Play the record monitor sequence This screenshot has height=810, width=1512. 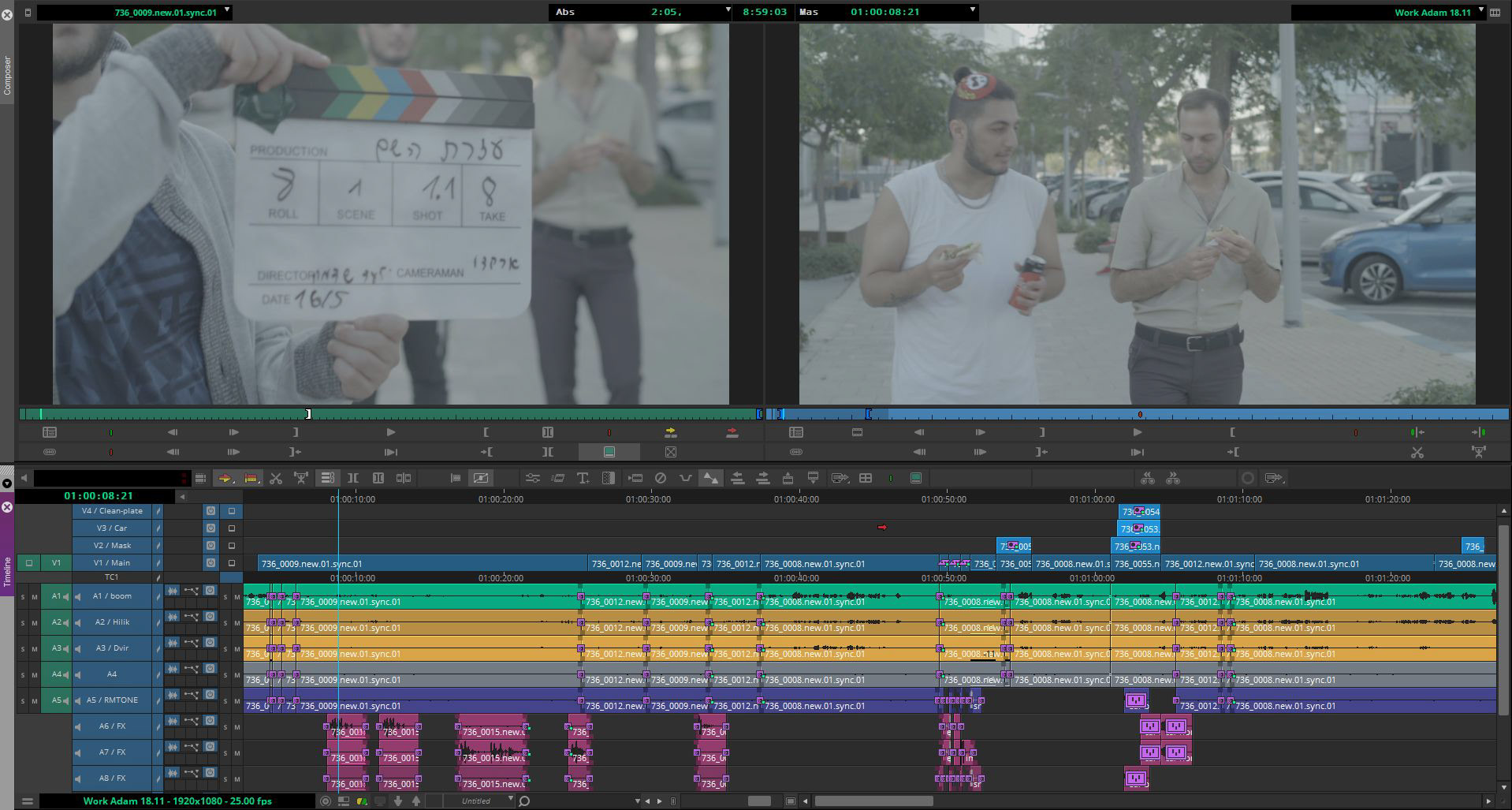1137,432
